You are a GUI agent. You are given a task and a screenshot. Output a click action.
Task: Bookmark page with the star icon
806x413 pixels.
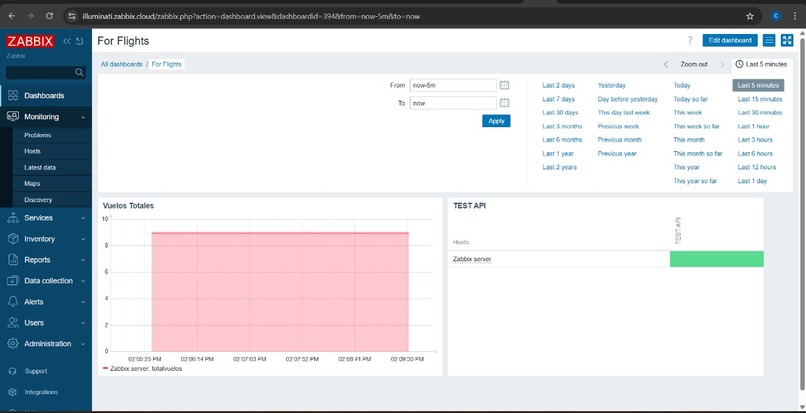750,16
